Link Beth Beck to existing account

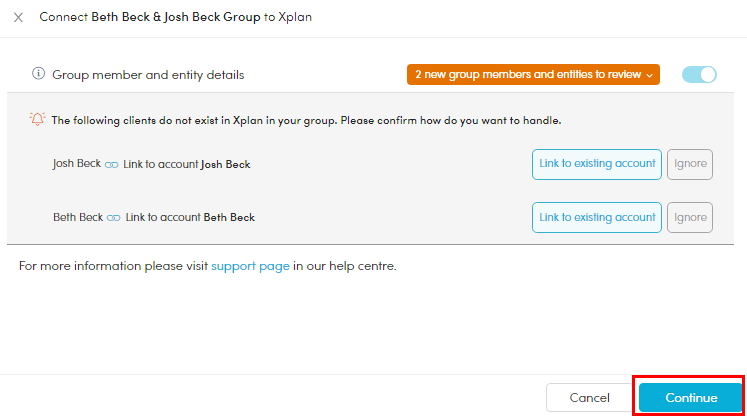tap(596, 217)
